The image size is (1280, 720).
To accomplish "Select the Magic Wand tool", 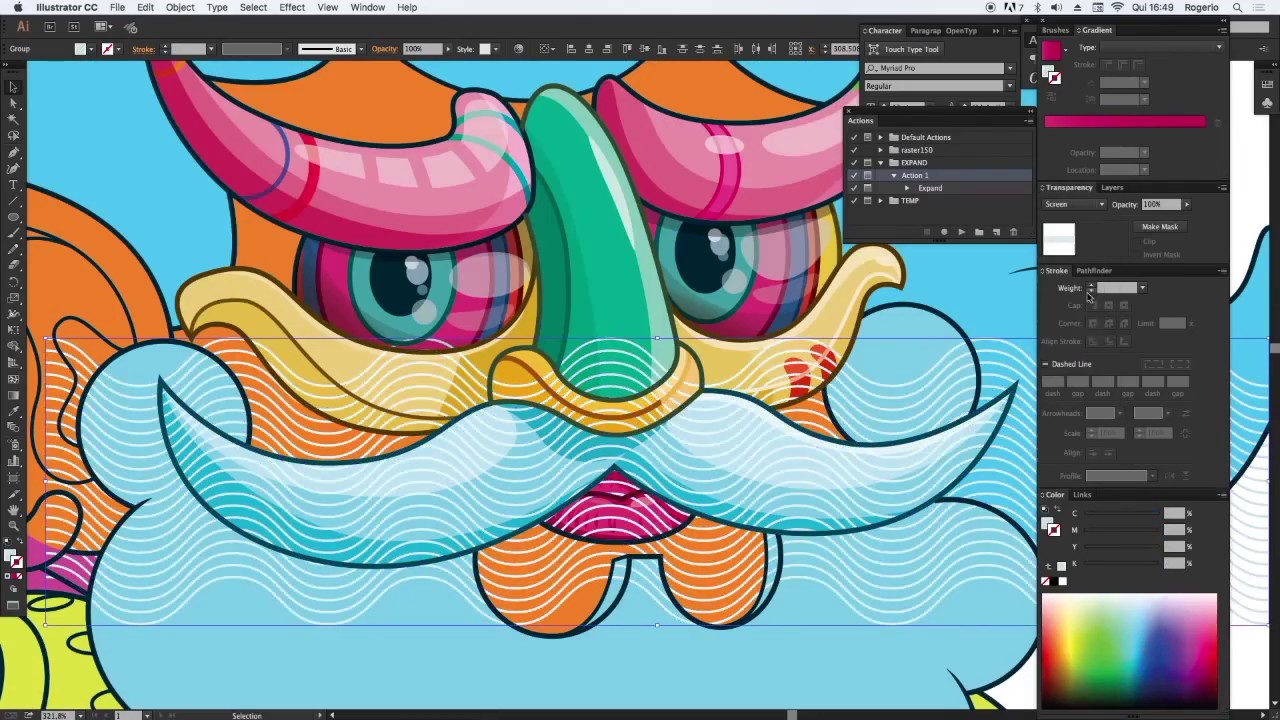I will 14,119.
